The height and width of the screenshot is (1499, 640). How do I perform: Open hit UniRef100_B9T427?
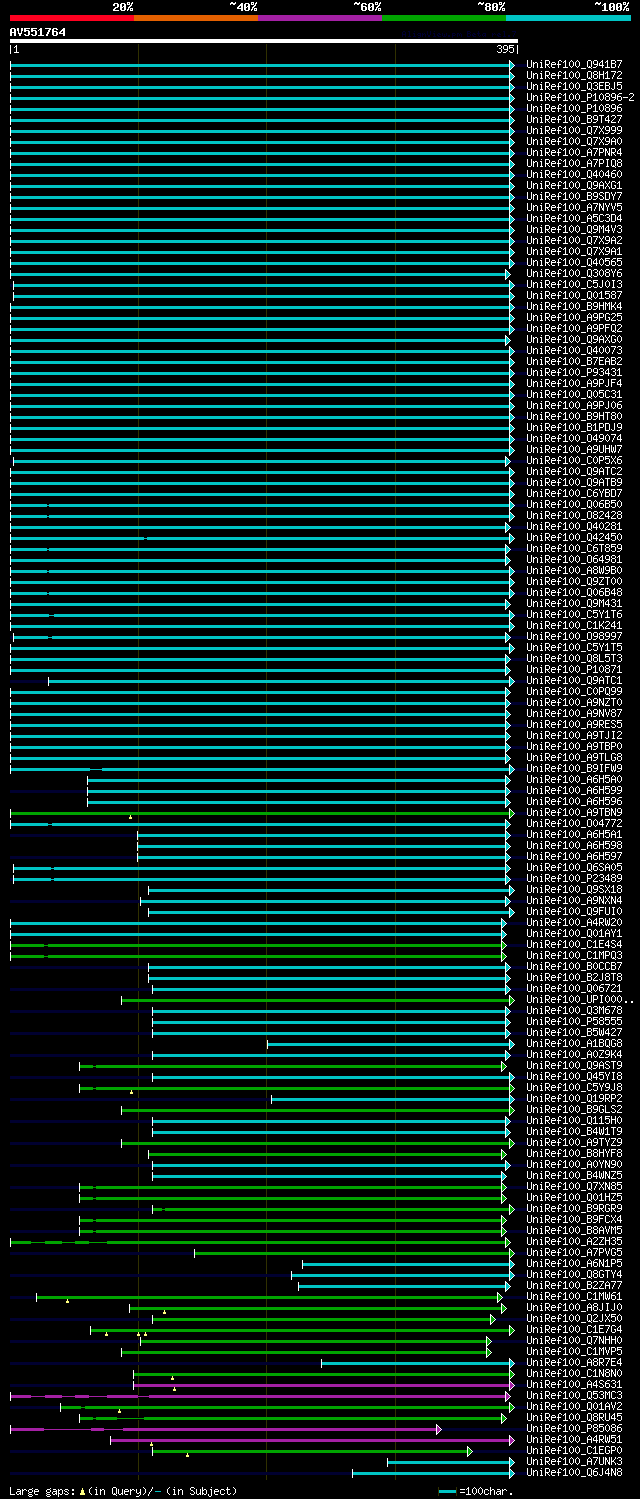pyautogui.click(x=574, y=119)
